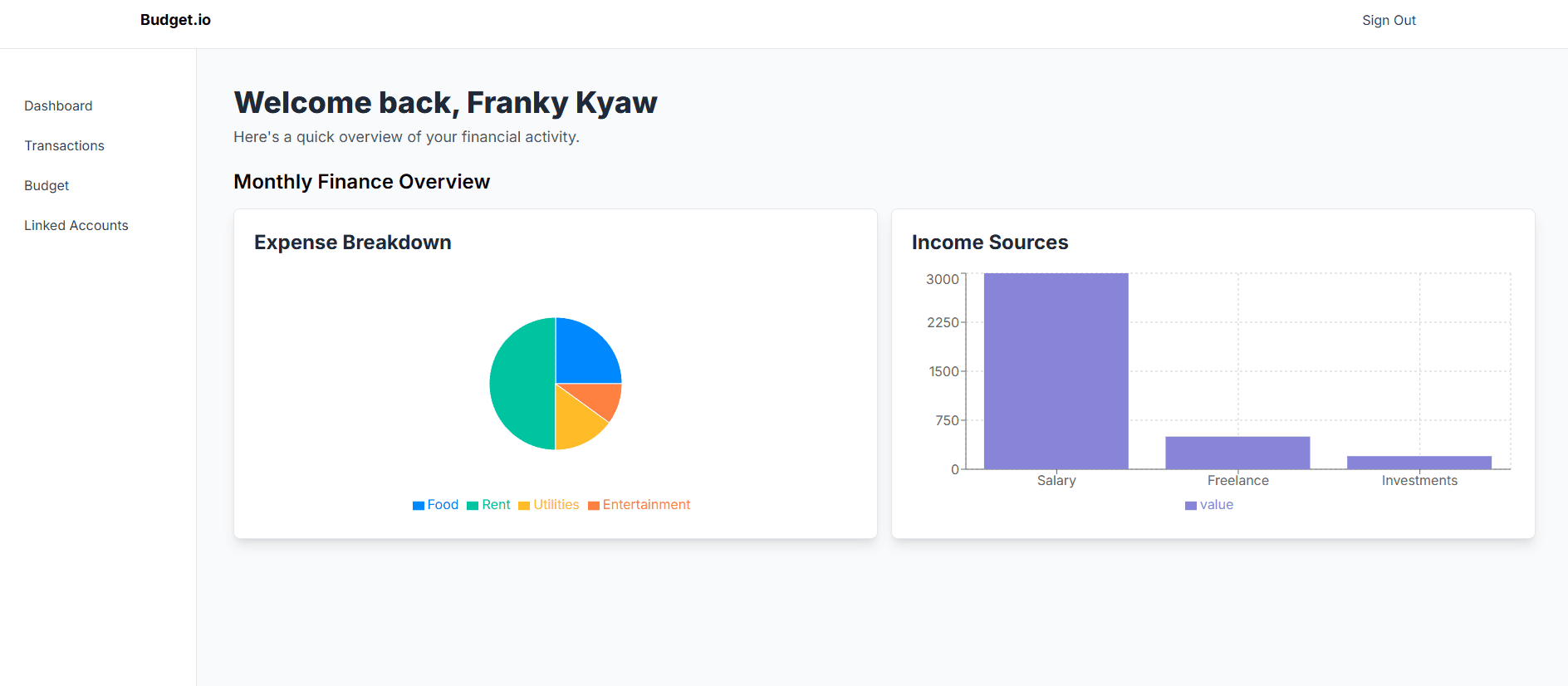This screenshot has height=686, width=1568.
Task: Click the blue Food legend swatch
Action: [418, 506]
